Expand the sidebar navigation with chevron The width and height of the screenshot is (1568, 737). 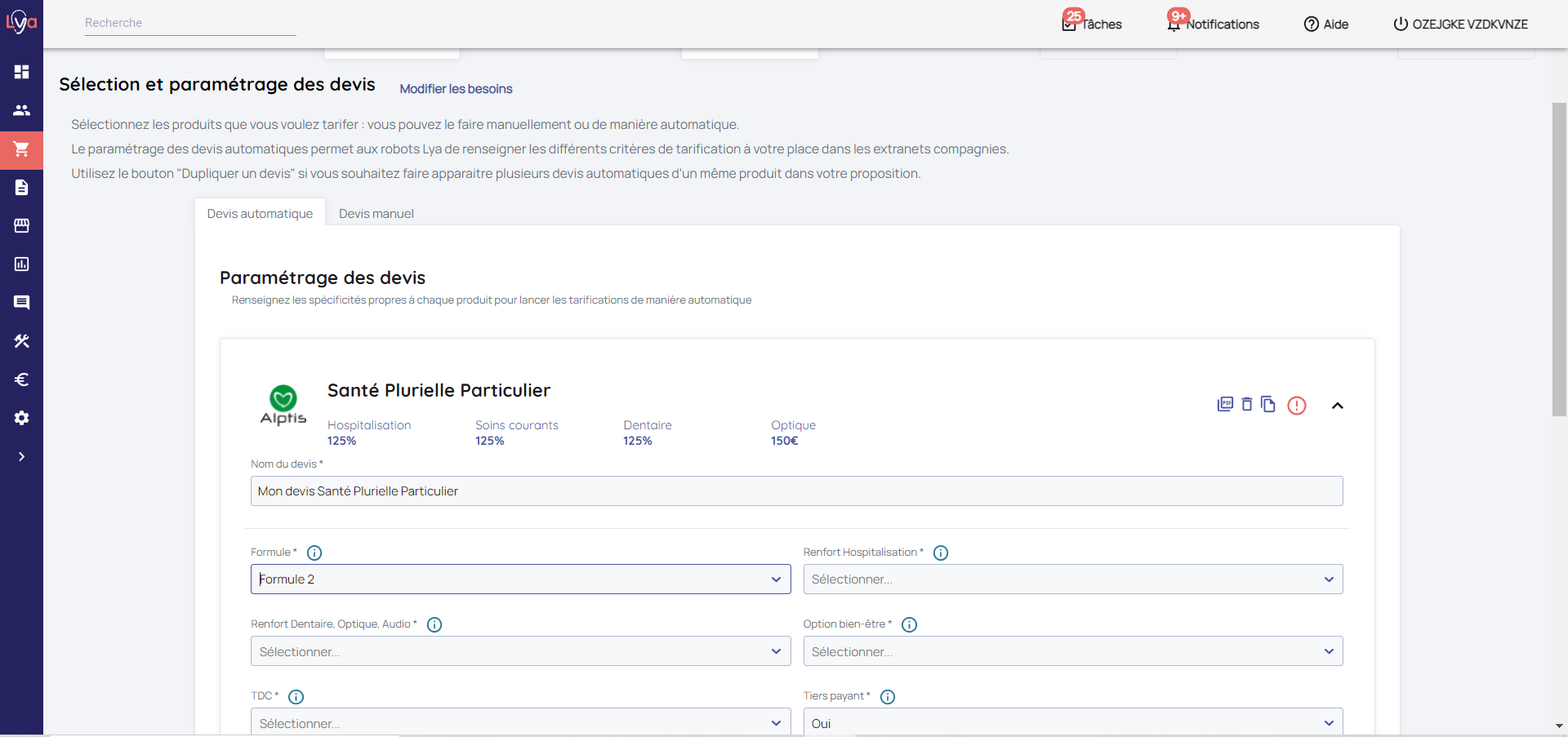click(21, 457)
